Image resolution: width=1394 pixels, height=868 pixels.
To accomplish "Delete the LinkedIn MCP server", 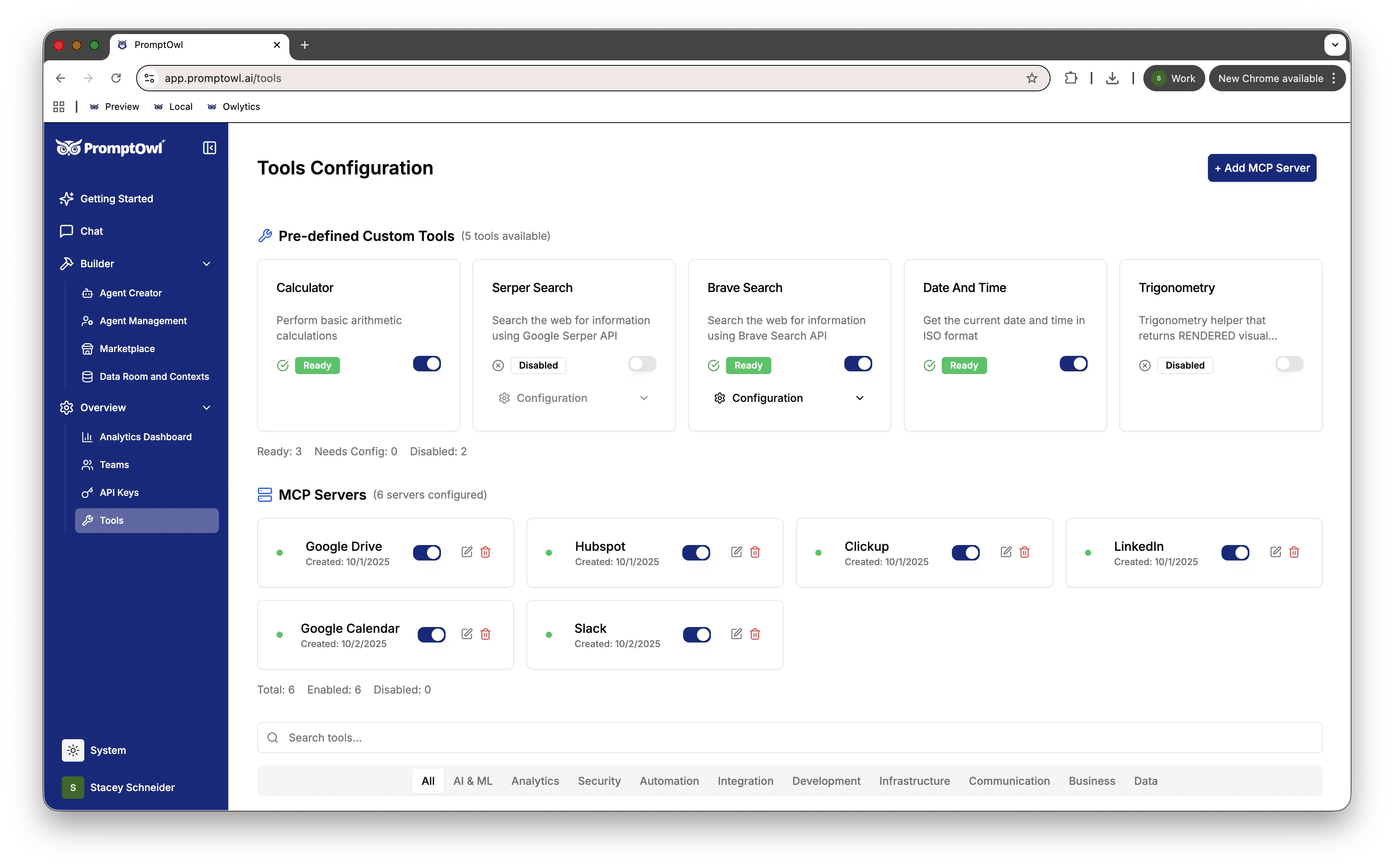I will tap(1295, 552).
